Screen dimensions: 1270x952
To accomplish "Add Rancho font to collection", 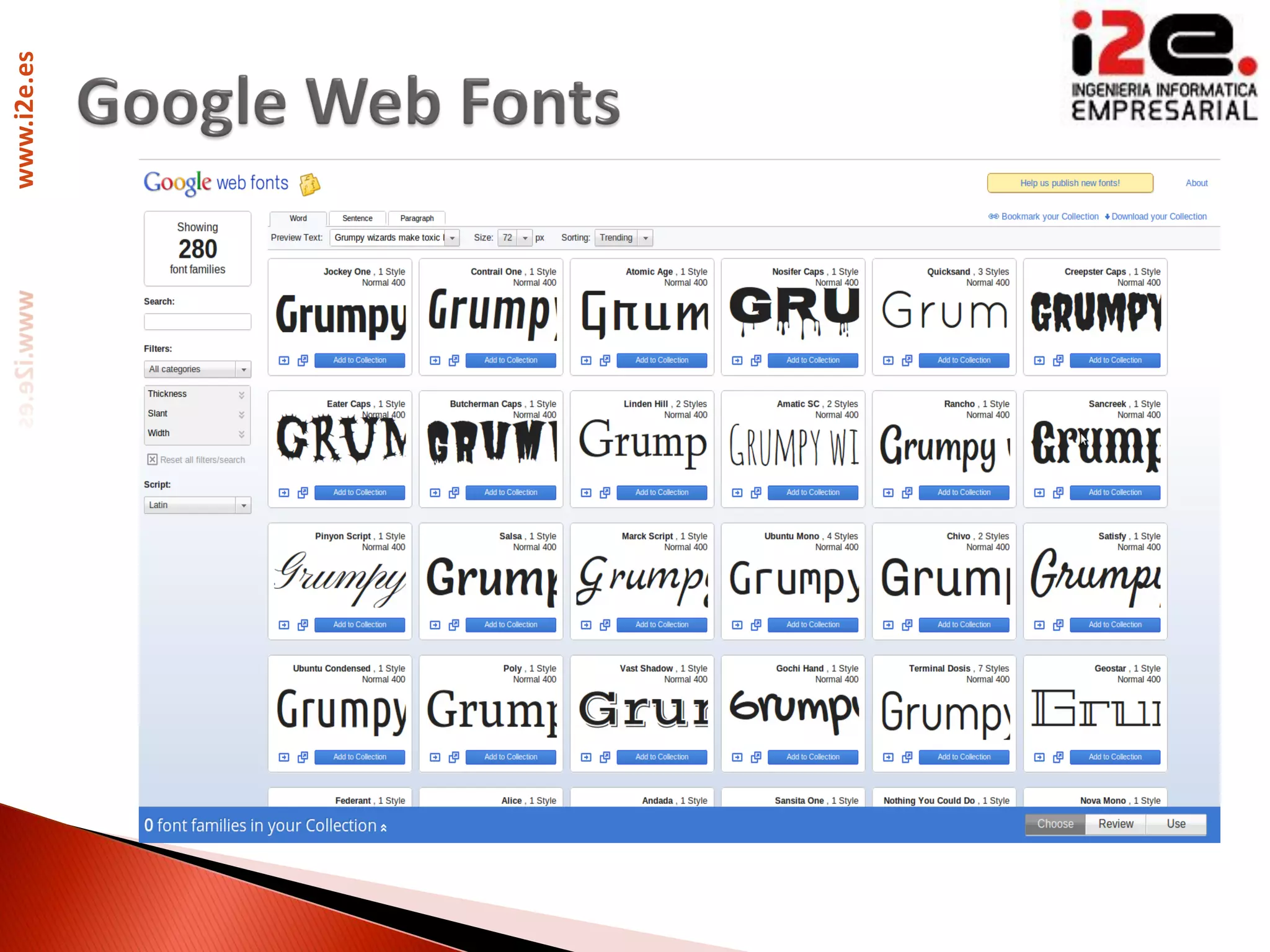I will click(964, 493).
